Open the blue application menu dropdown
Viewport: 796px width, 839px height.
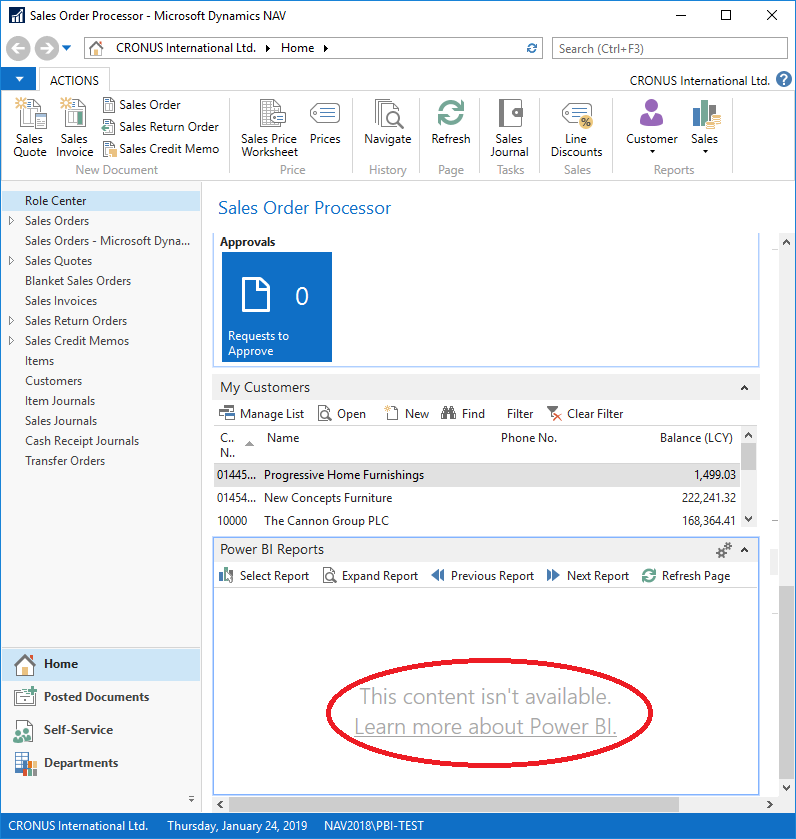click(18, 79)
